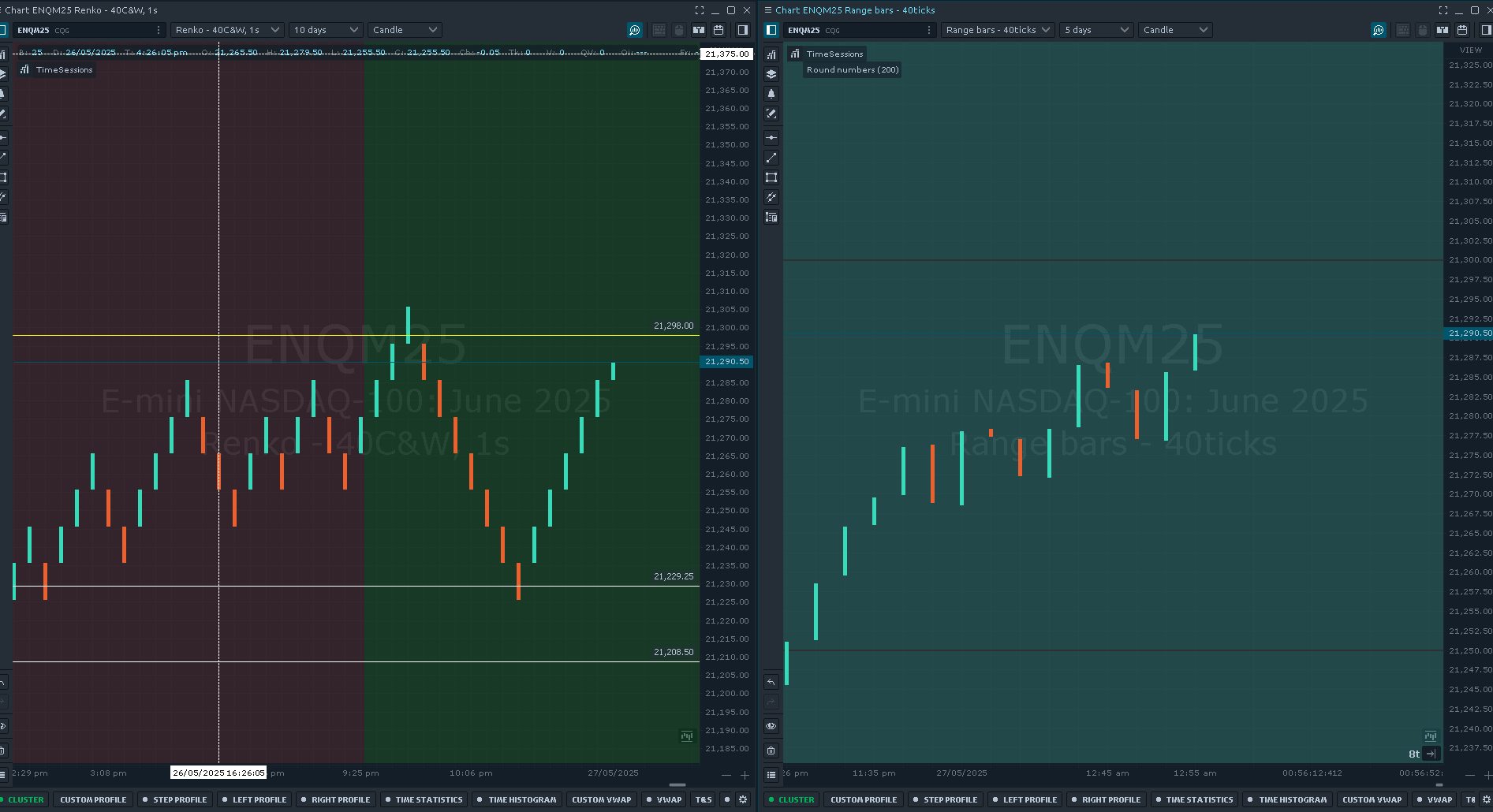Click TimeSessions indicator label in Renko chart
The image size is (1493, 812).
(64, 70)
